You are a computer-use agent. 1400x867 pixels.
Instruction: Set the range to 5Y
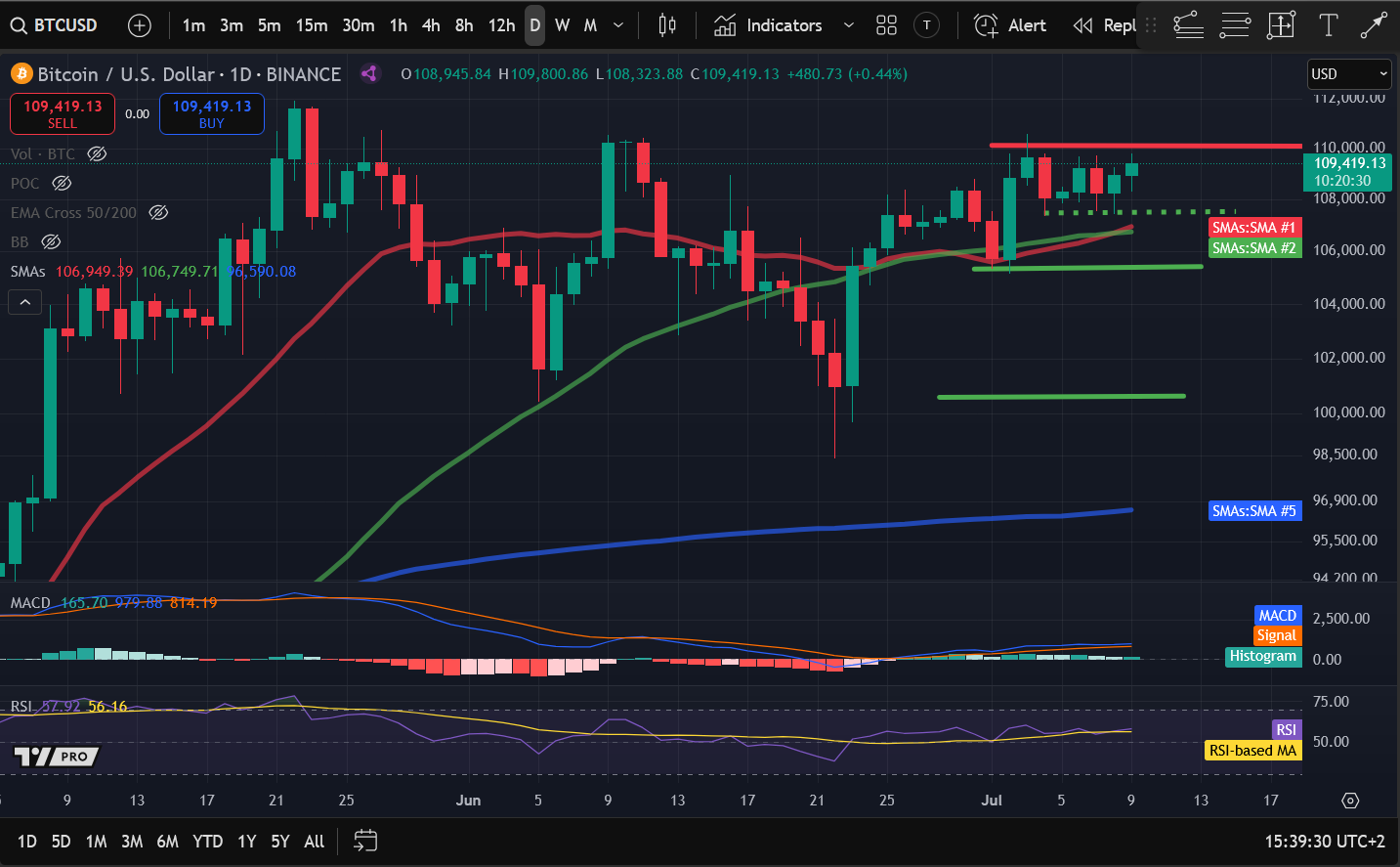click(280, 842)
